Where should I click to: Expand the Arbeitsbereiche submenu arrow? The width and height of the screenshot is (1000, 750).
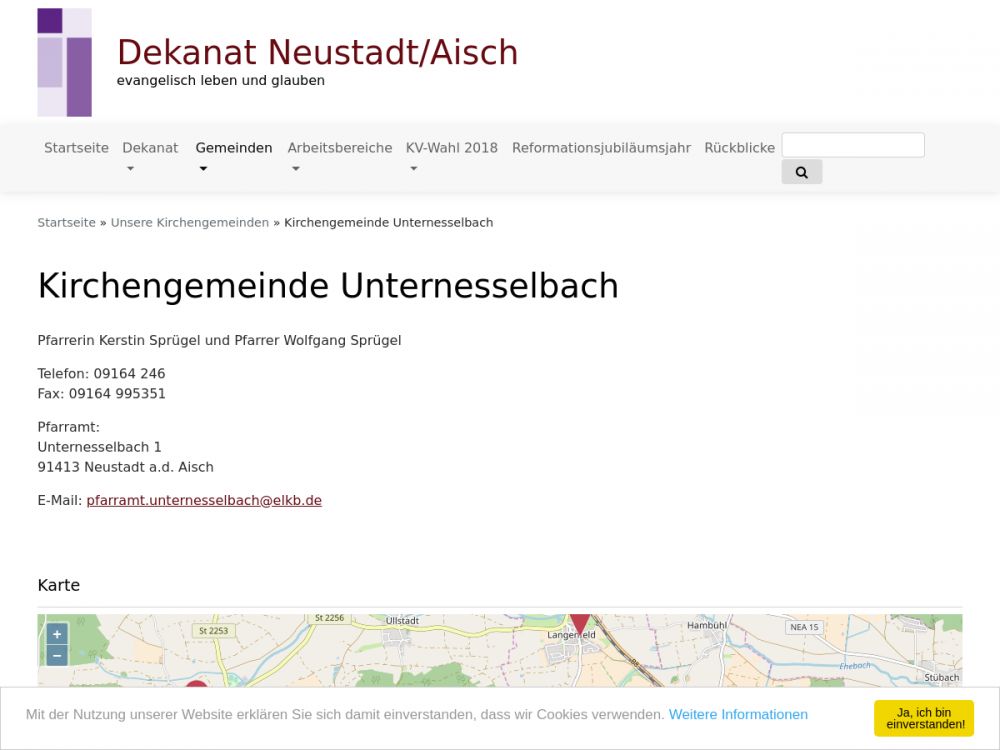[295, 169]
